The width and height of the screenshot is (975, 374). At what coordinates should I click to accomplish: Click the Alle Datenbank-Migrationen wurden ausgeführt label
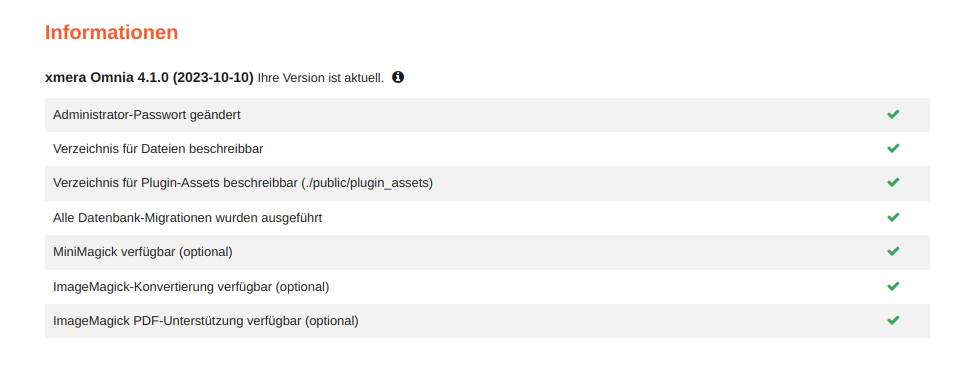pos(187,218)
